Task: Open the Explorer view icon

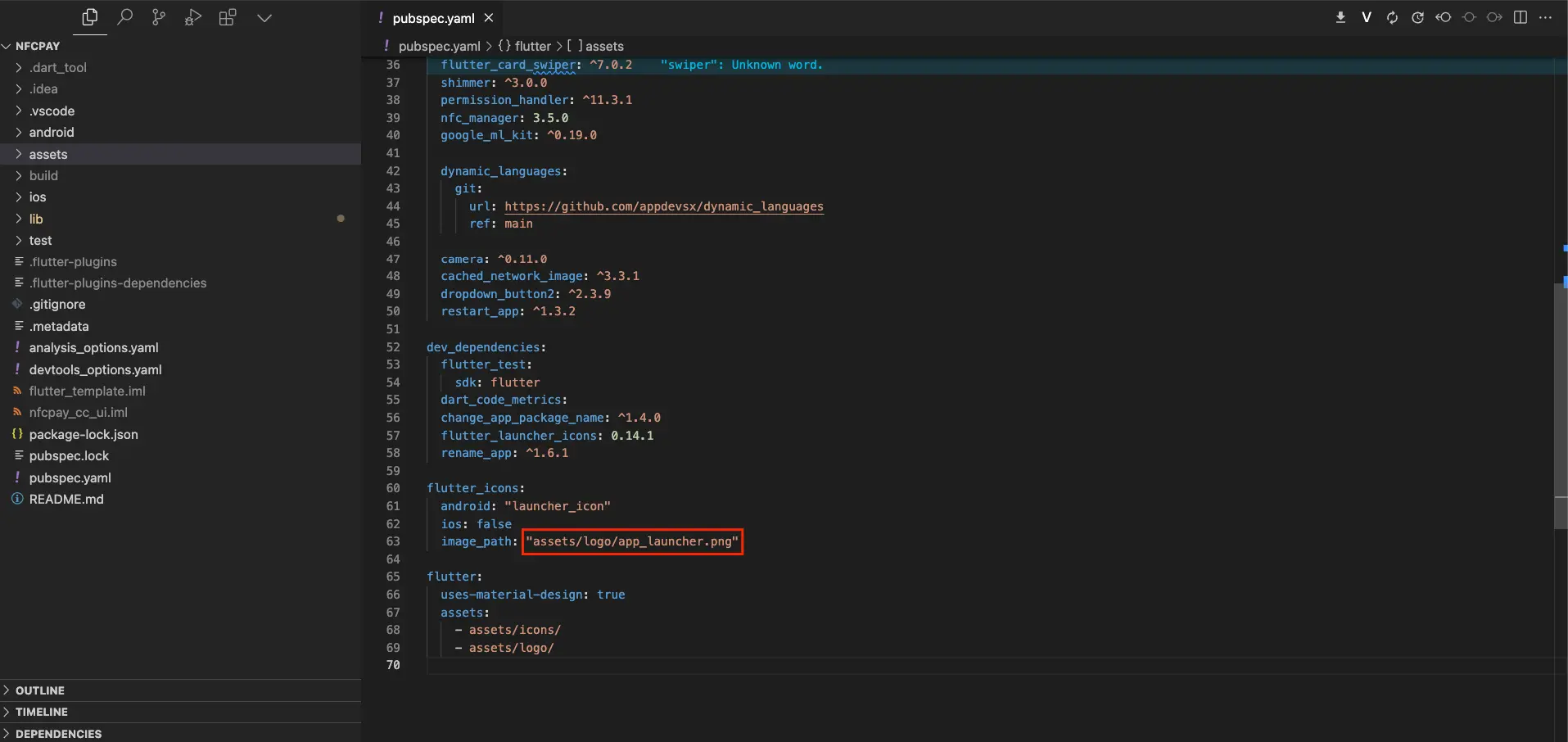Action: (90, 17)
